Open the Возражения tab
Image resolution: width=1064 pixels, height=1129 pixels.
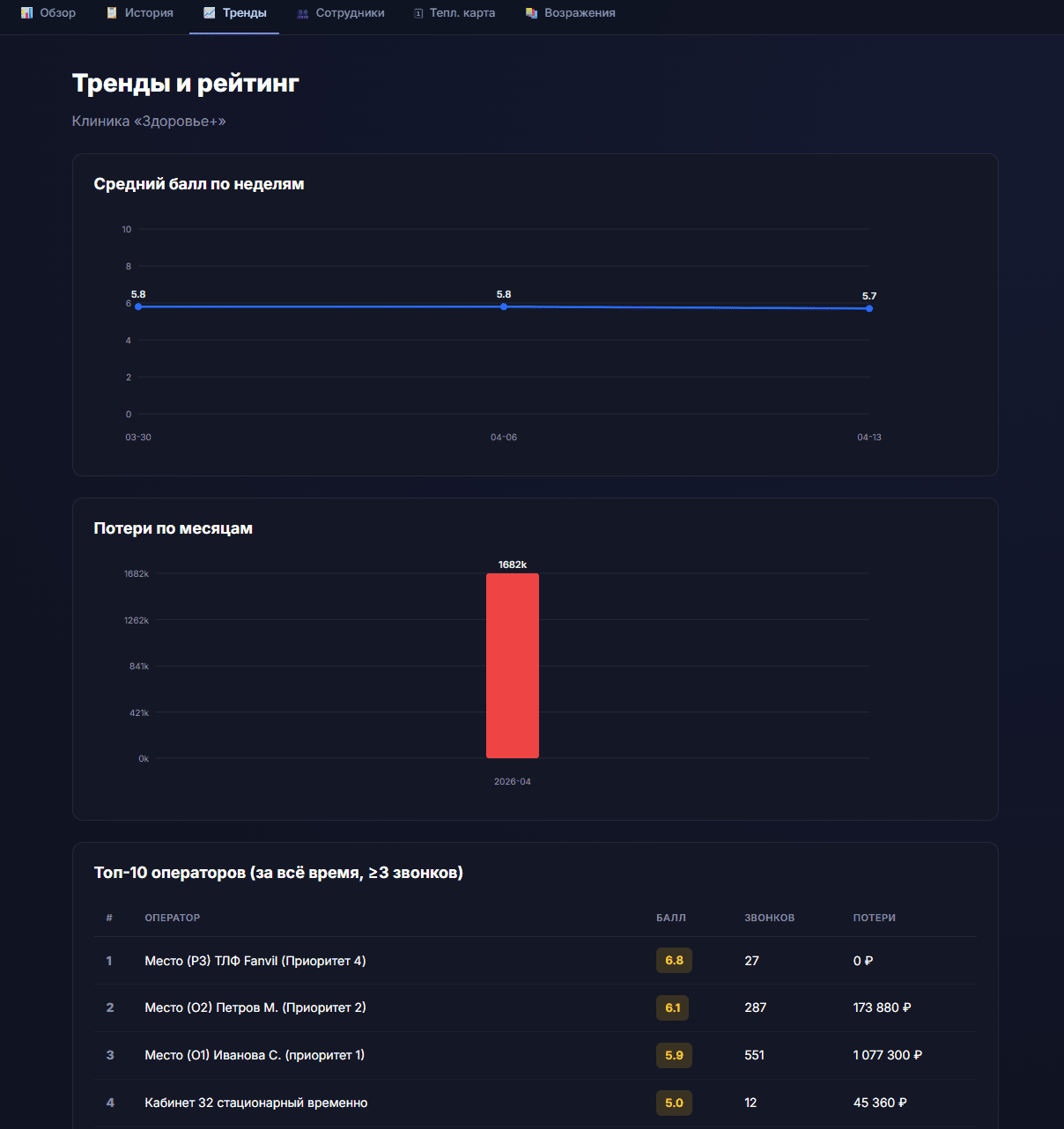click(x=569, y=12)
